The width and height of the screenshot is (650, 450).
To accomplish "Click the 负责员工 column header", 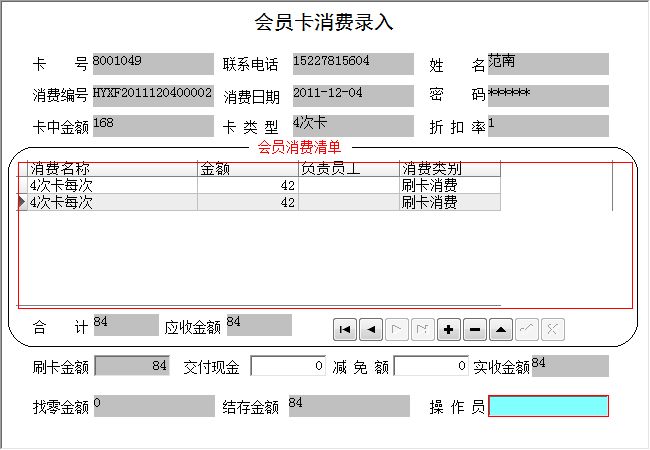I will tap(348, 169).
